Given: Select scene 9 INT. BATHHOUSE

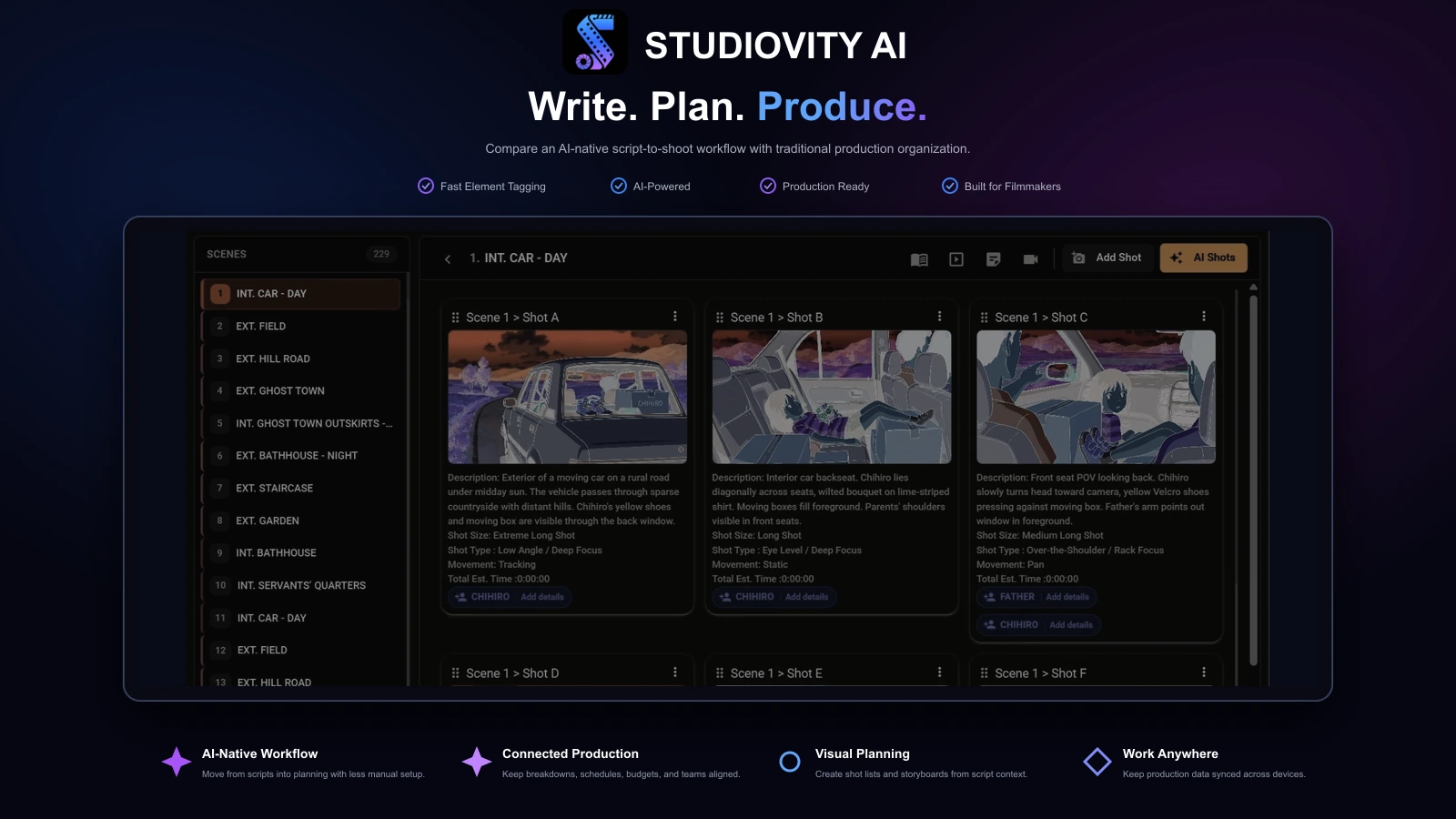Looking at the screenshot, I should 300,553.
